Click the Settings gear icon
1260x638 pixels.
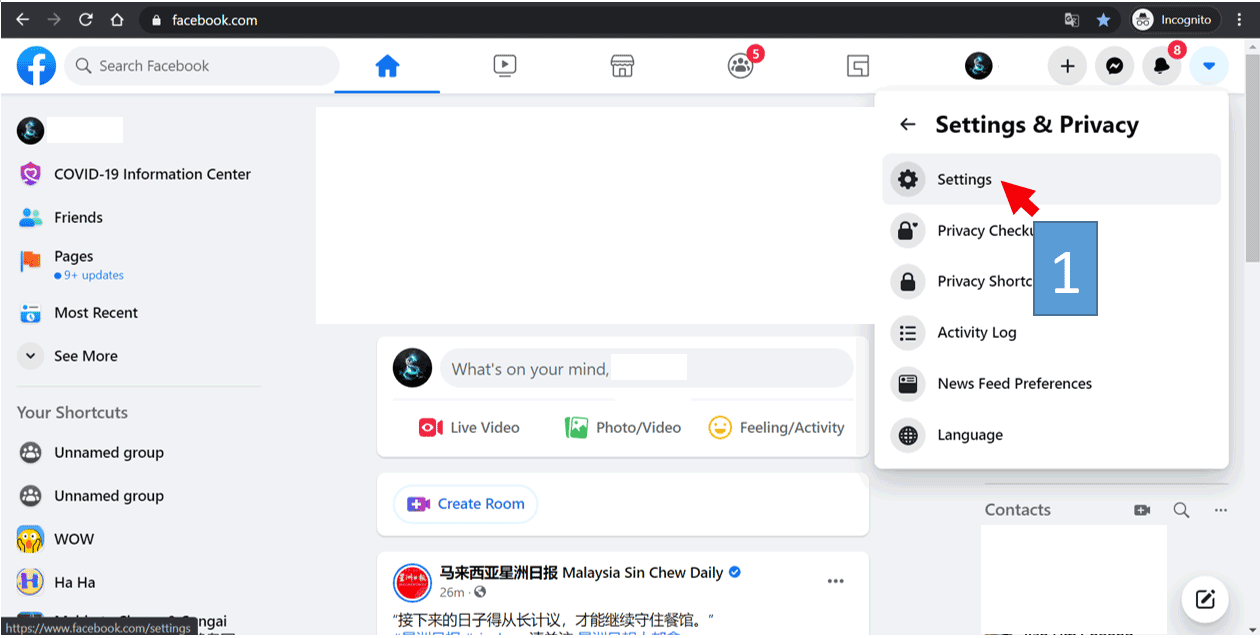click(x=908, y=180)
